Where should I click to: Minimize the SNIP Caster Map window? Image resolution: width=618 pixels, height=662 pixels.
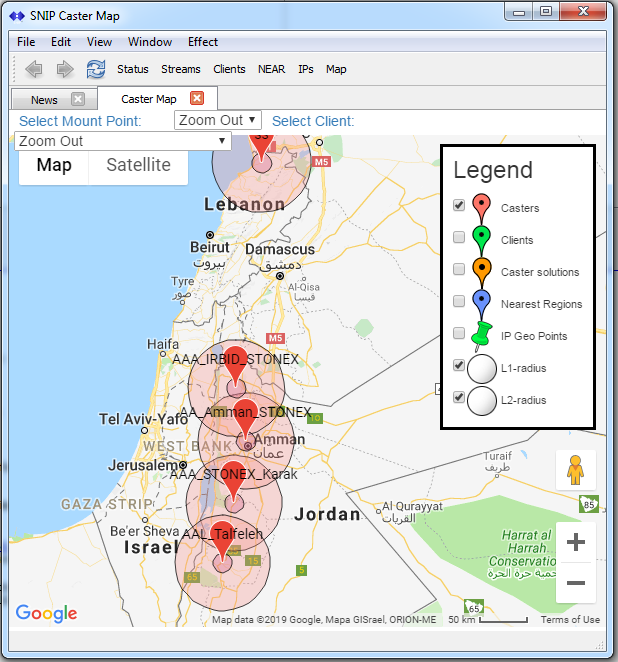pyautogui.click(x=519, y=11)
